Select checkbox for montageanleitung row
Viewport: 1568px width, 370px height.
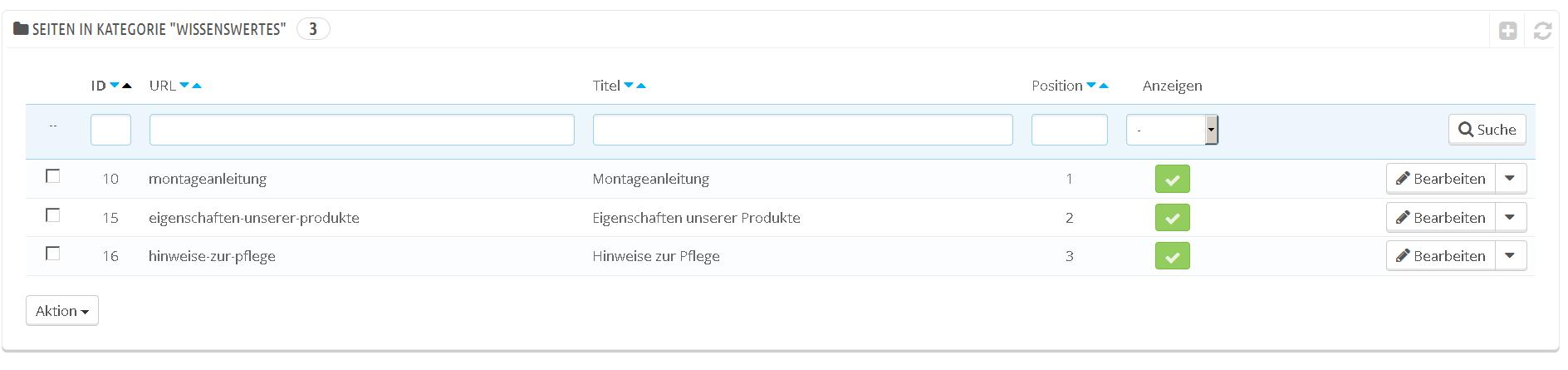click(53, 176)
